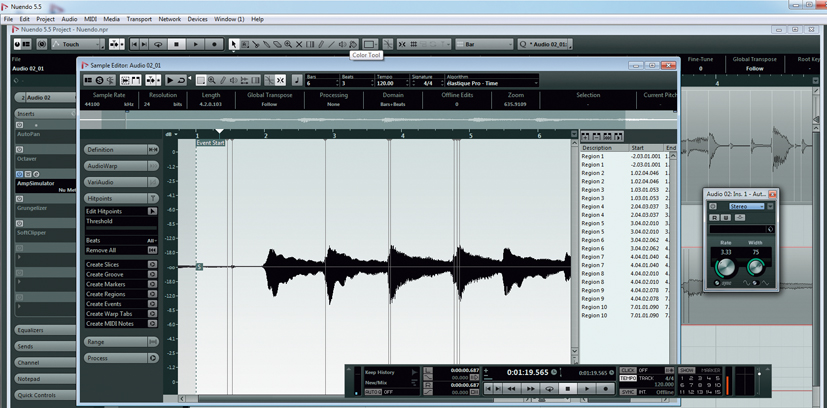Open the Sends inspector tab
Screen dimensions: 827x408
coord(45,347)
